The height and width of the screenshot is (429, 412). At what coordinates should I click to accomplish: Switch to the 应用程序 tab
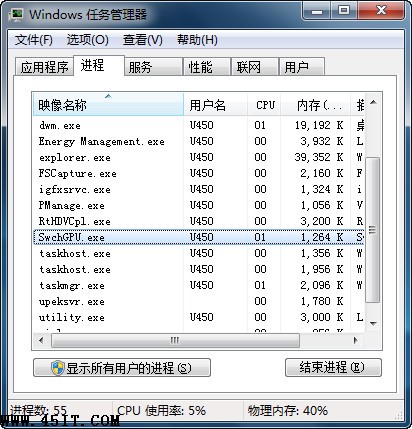(x=44, y=67)
